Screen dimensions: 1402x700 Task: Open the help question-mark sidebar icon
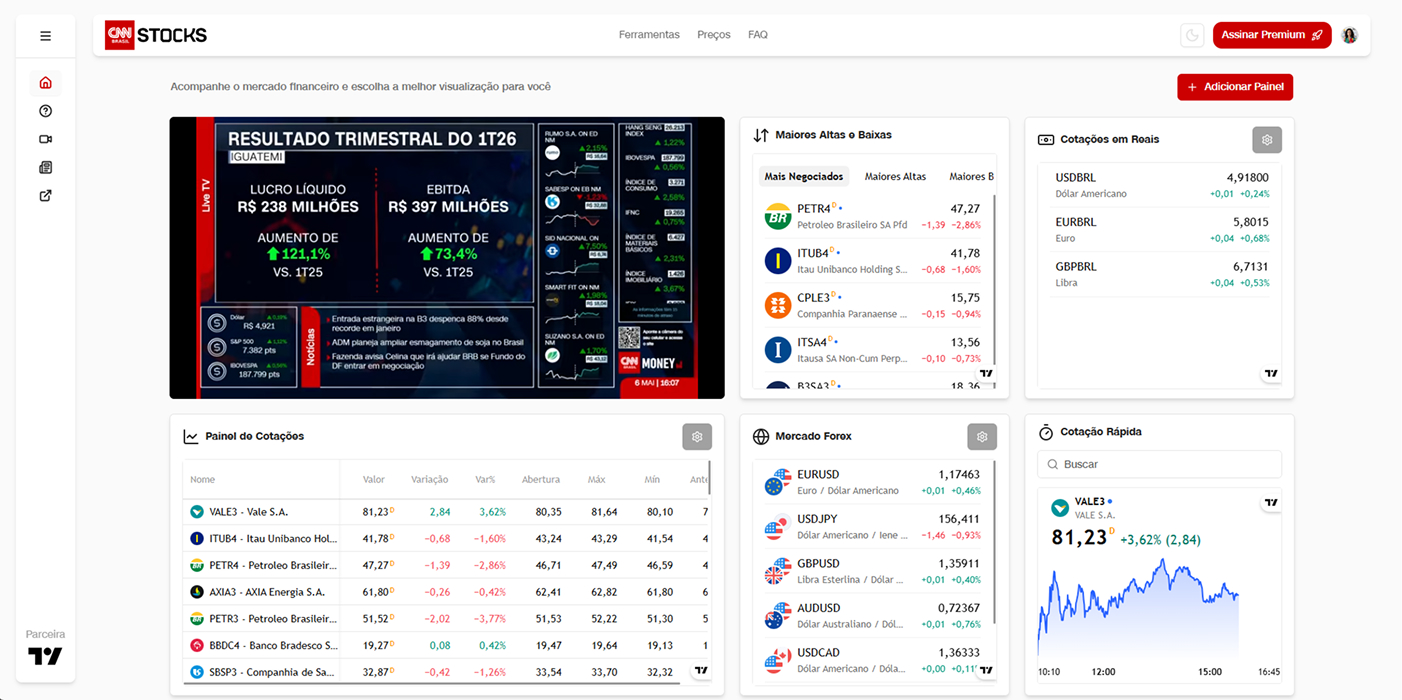coord(45,111)
